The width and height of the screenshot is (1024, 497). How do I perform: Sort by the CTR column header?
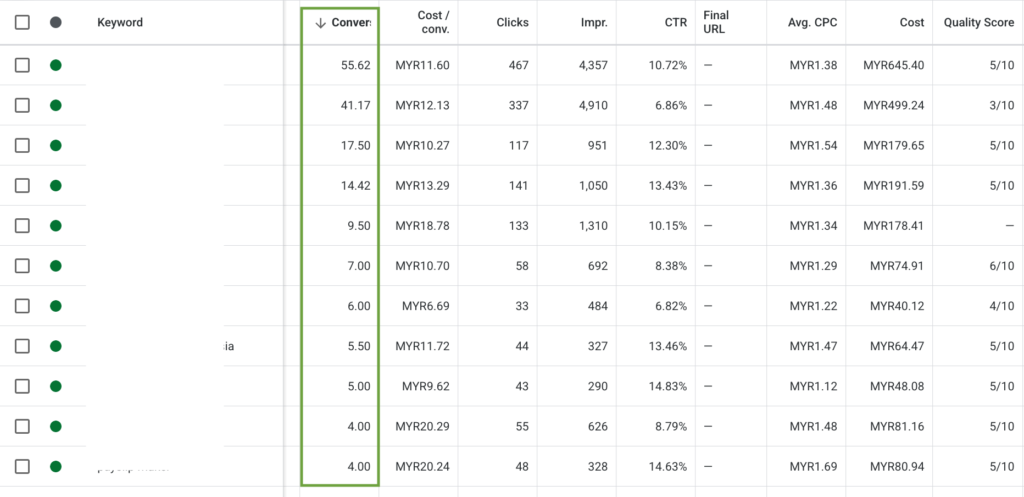click(x=675, y=23)
